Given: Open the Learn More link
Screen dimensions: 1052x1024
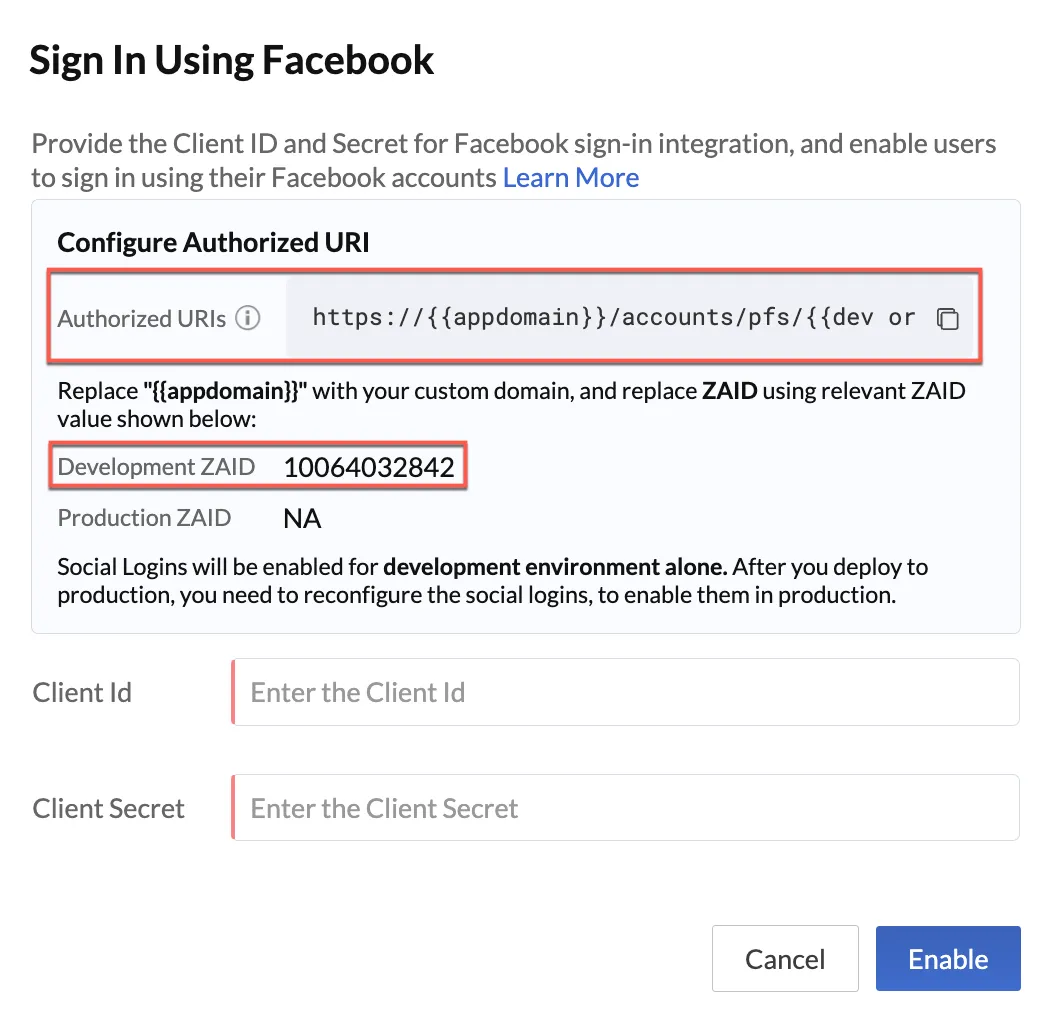Looking at the screenshot, I should 570,178.
